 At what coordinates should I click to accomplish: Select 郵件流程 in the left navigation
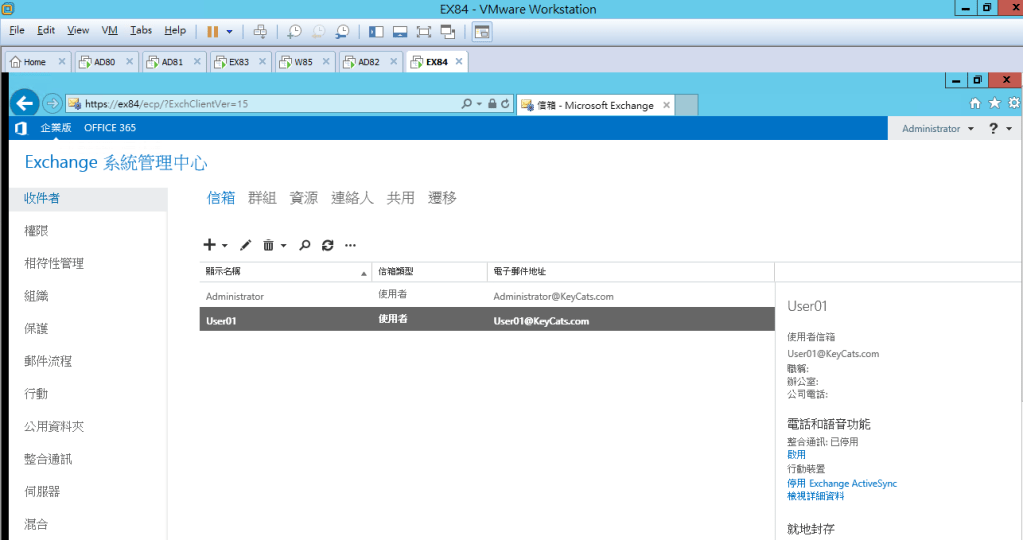(x=48, y=361)
